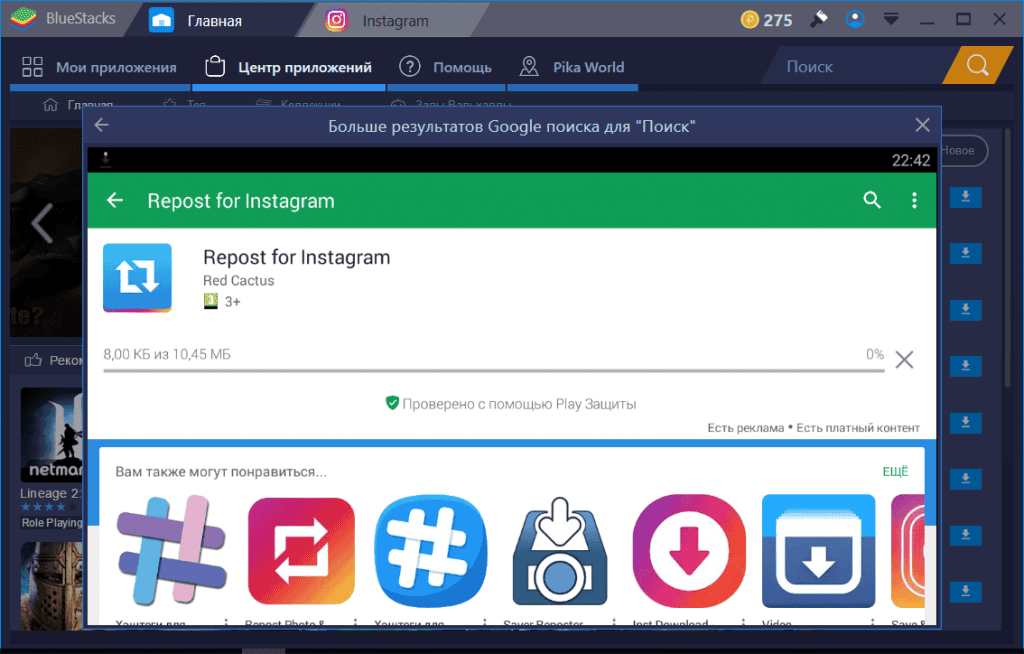
Task: Open the Помощь tab
Action: (446, 67)
